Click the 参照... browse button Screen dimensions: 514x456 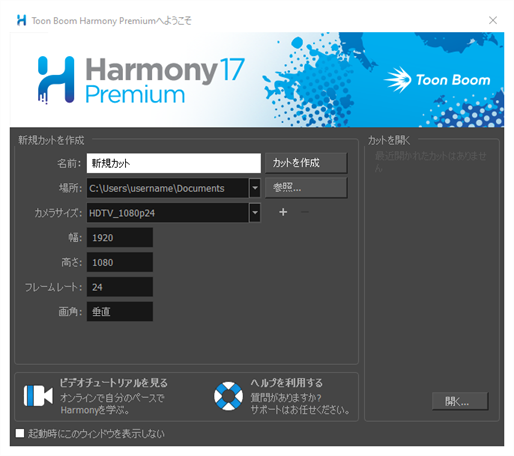click(306, 188)
